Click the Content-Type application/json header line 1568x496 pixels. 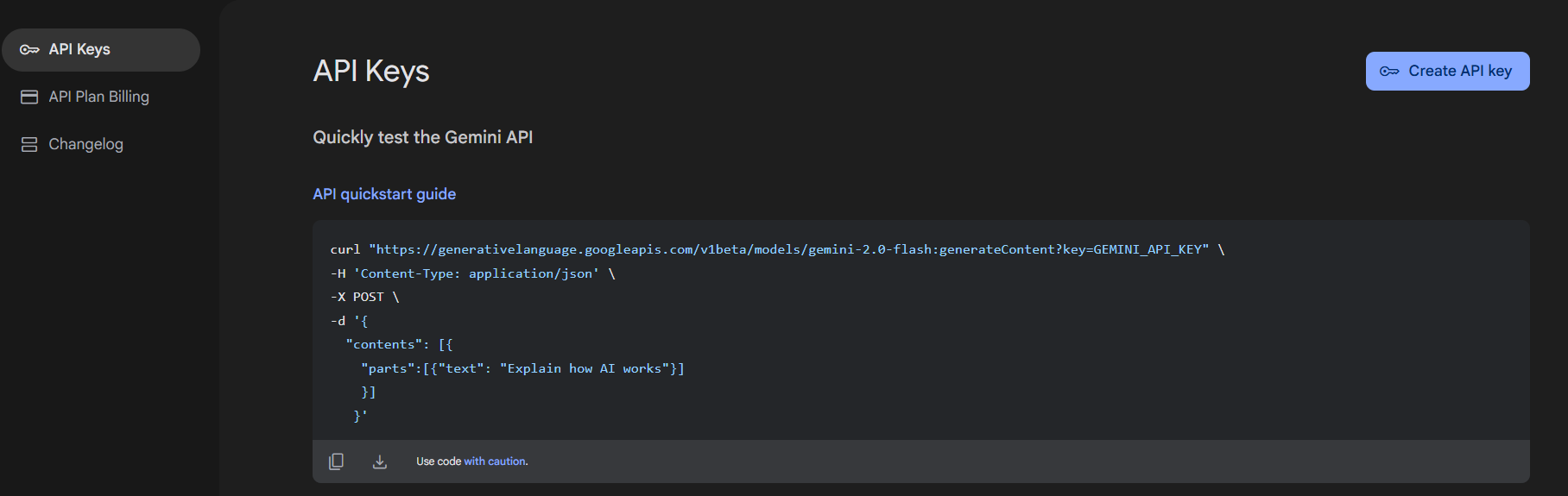point(472,273)
